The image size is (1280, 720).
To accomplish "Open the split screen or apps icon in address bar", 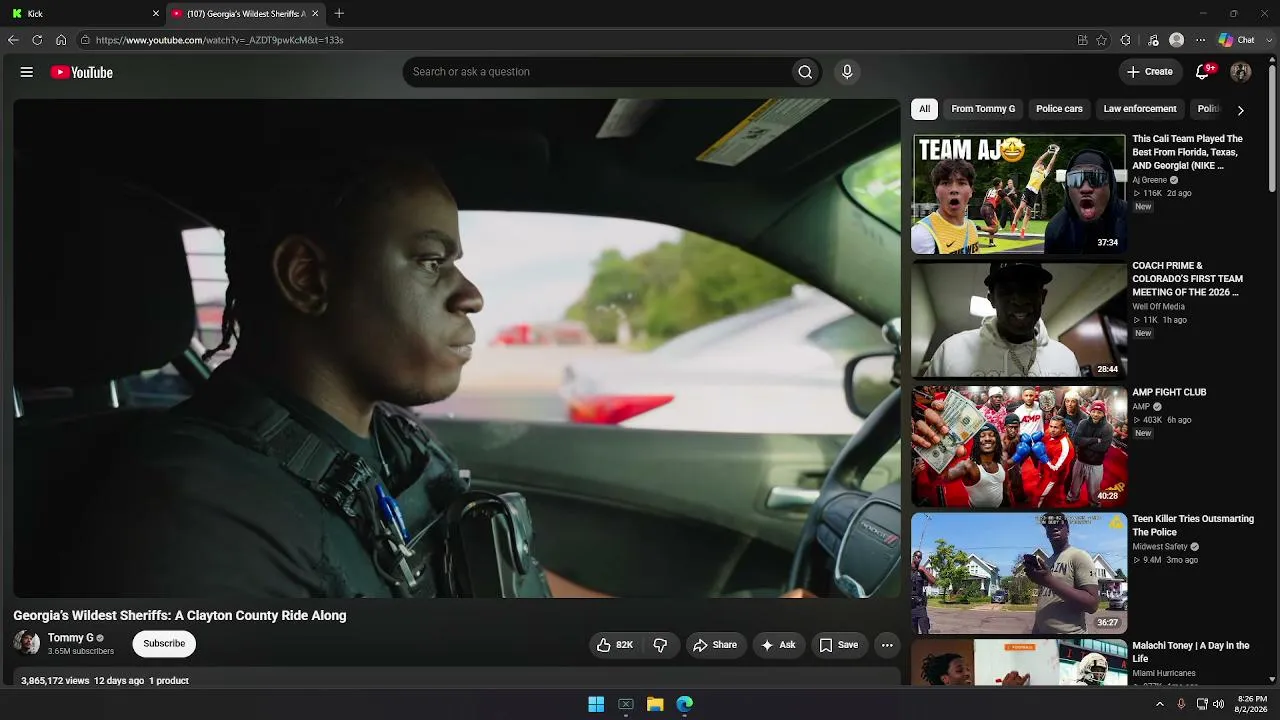I will tap(1082, 40).
